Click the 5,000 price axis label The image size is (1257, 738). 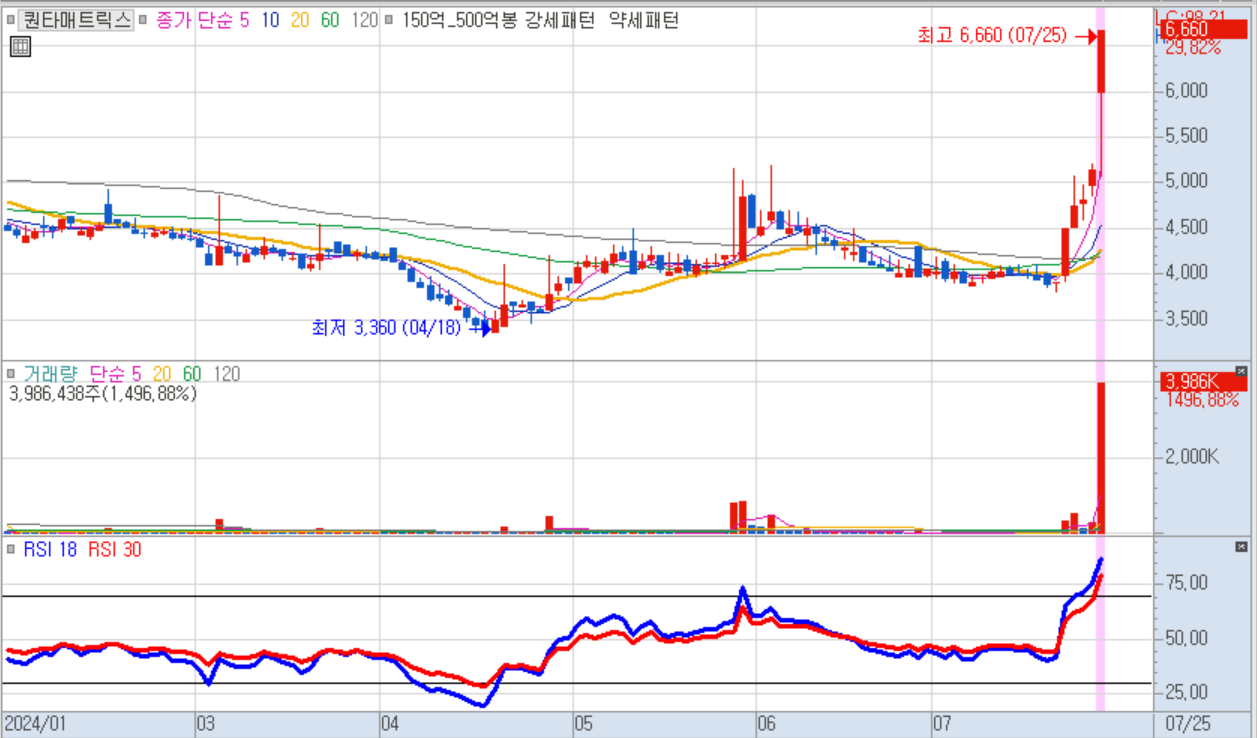pyautogui.click(x=1187, y=181)
